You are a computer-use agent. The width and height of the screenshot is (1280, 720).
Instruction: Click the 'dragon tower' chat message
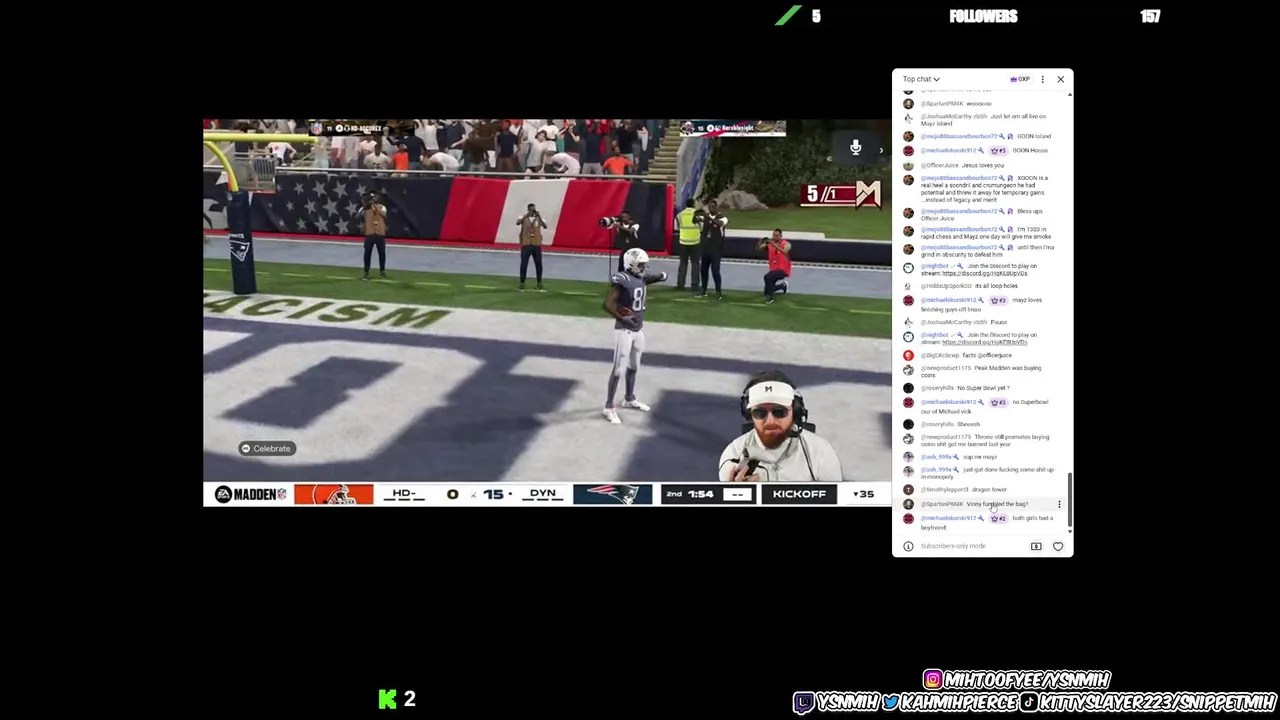tap(989, 490)
